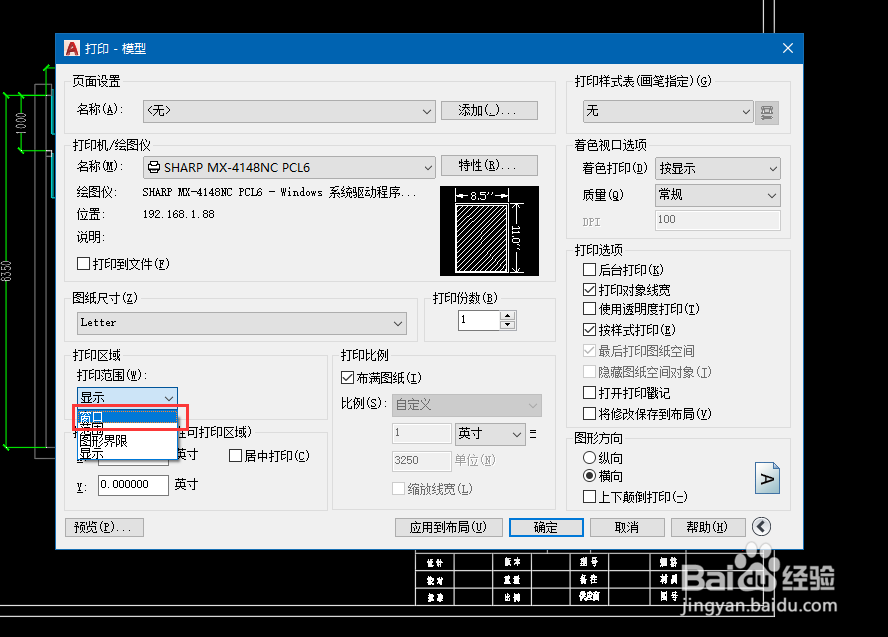
Task: Click the collapse dialog arrow icon
Action: tap(761, 527)
